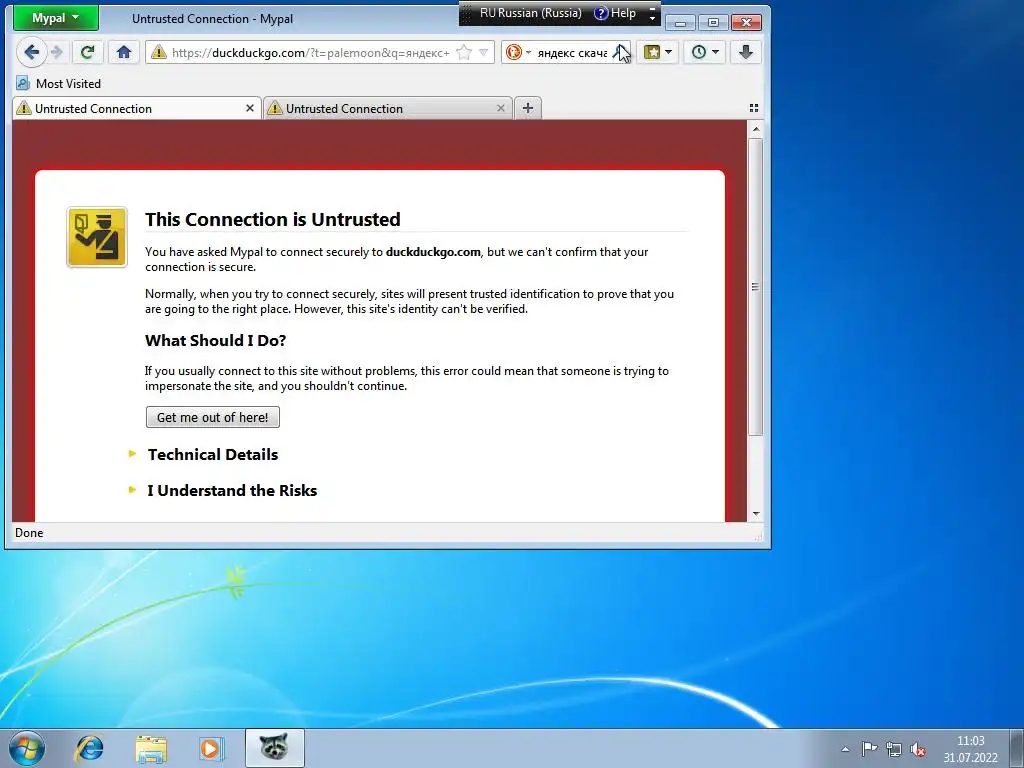Click the Done status bar text

(29, 533)
